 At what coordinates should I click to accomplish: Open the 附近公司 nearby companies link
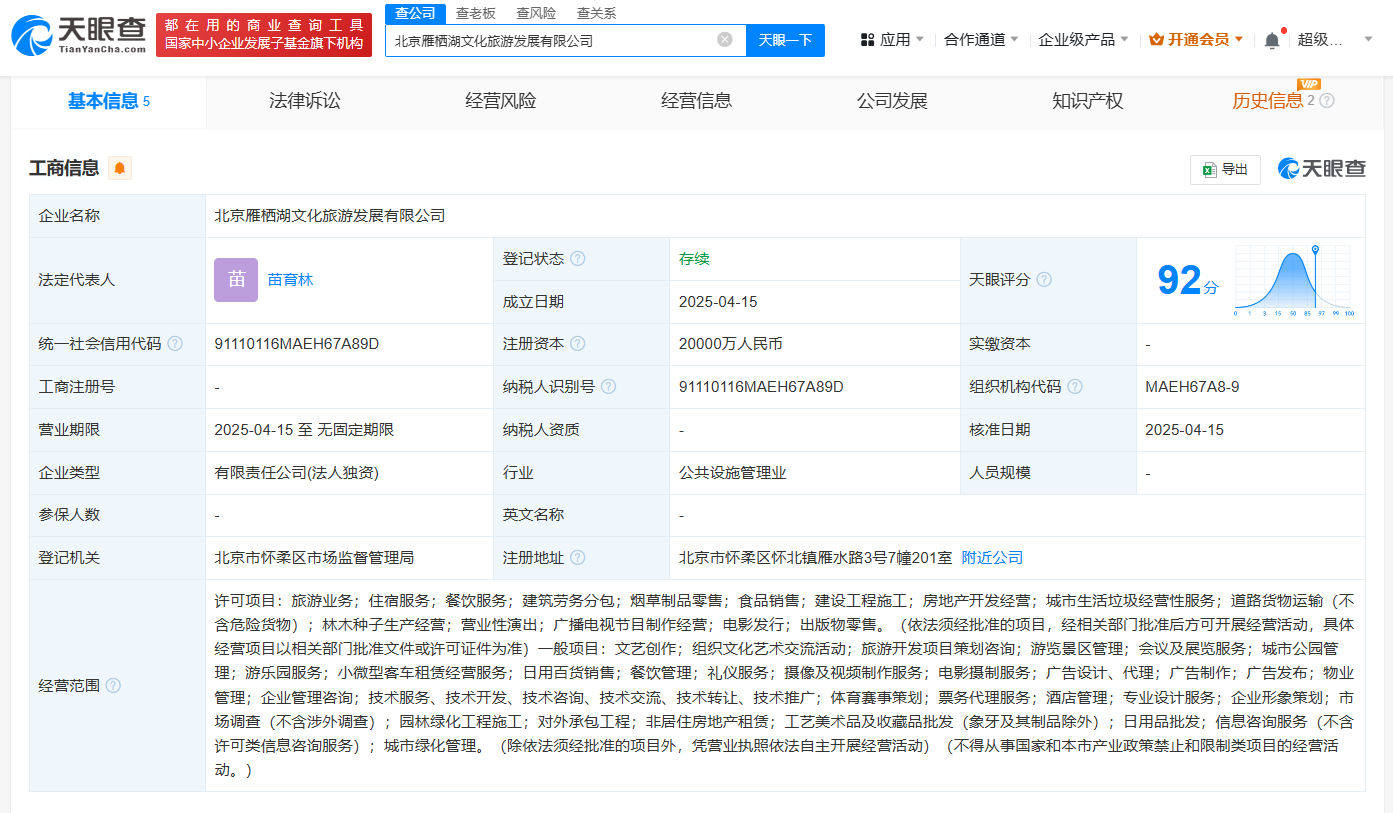[x=992, y=558]
